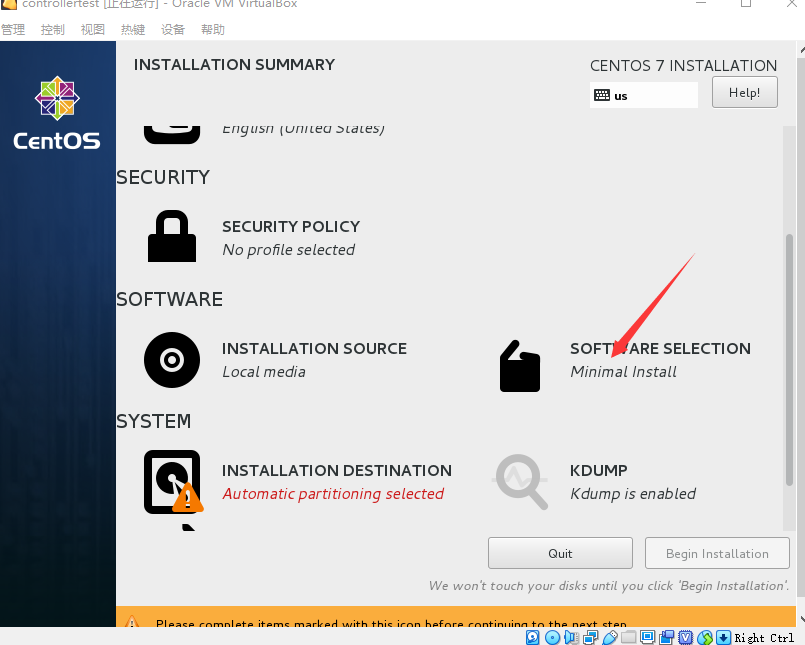The height and width of the screenshot is (645, 805).
Task: Click 'Kdump is enabled' text
Action: (x=633, y=494)
